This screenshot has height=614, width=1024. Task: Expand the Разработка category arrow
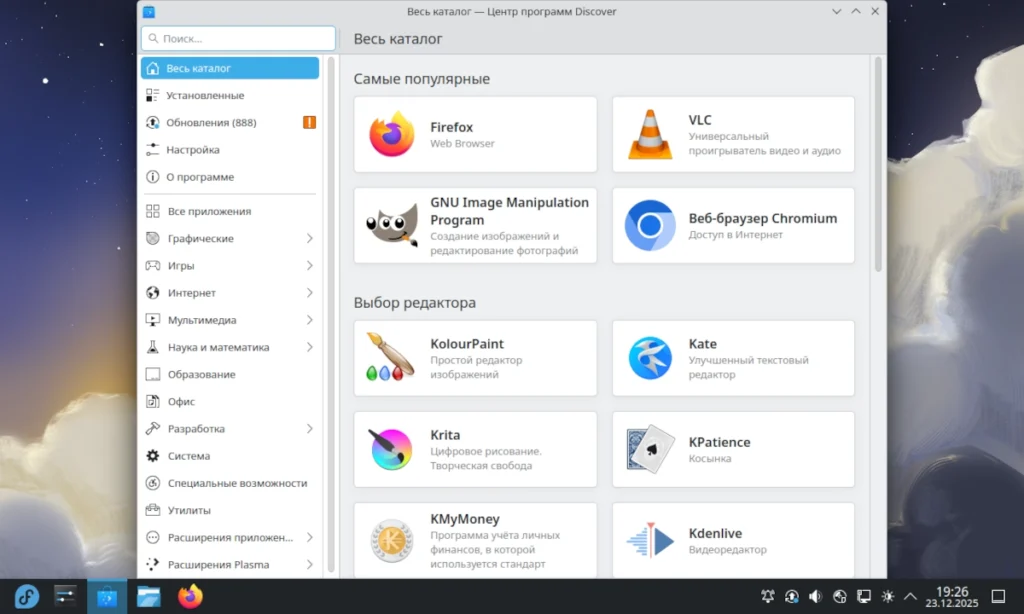pyautogui.click(x=310, y=429)
